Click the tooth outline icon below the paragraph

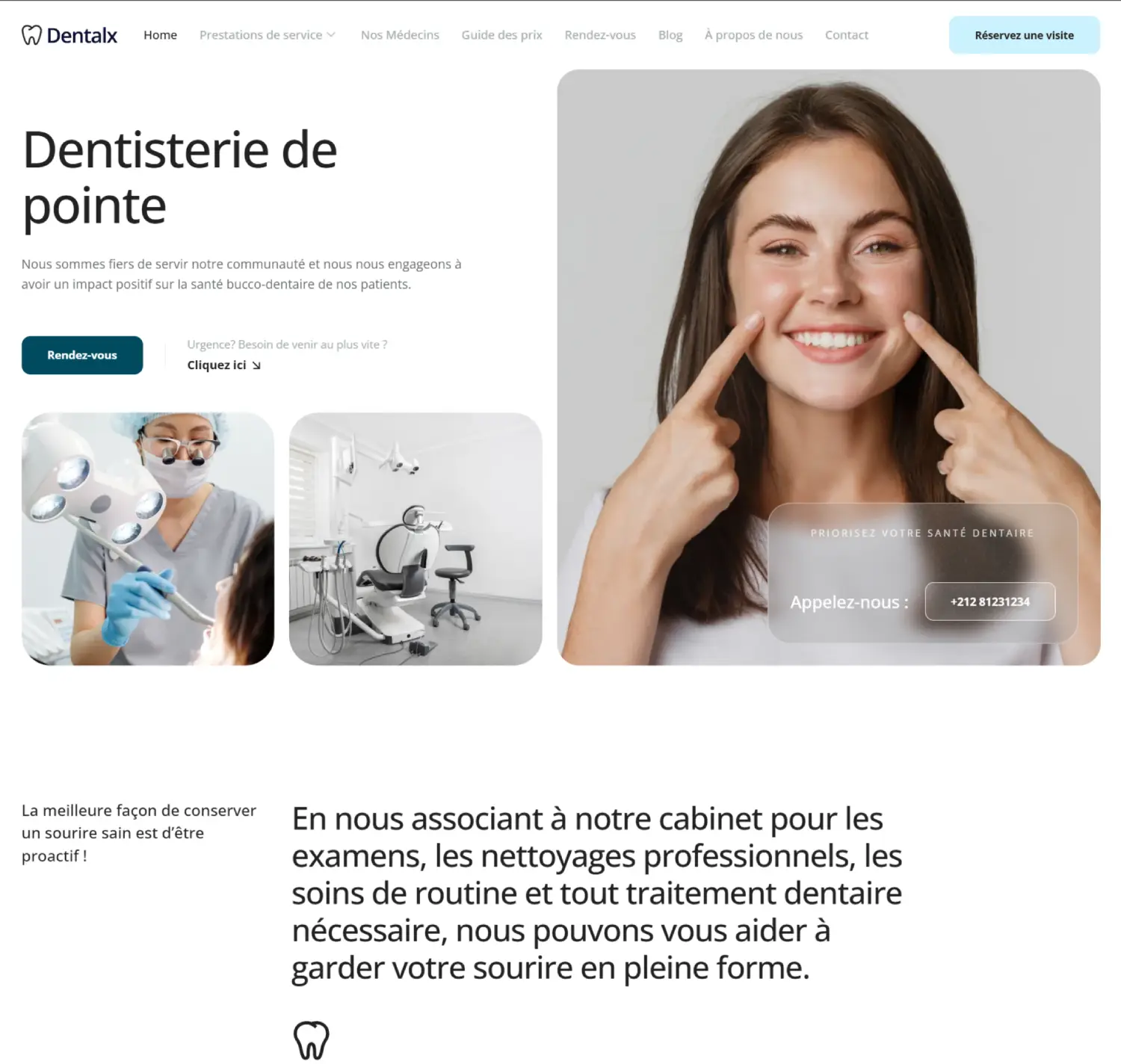coord(311,1040)
